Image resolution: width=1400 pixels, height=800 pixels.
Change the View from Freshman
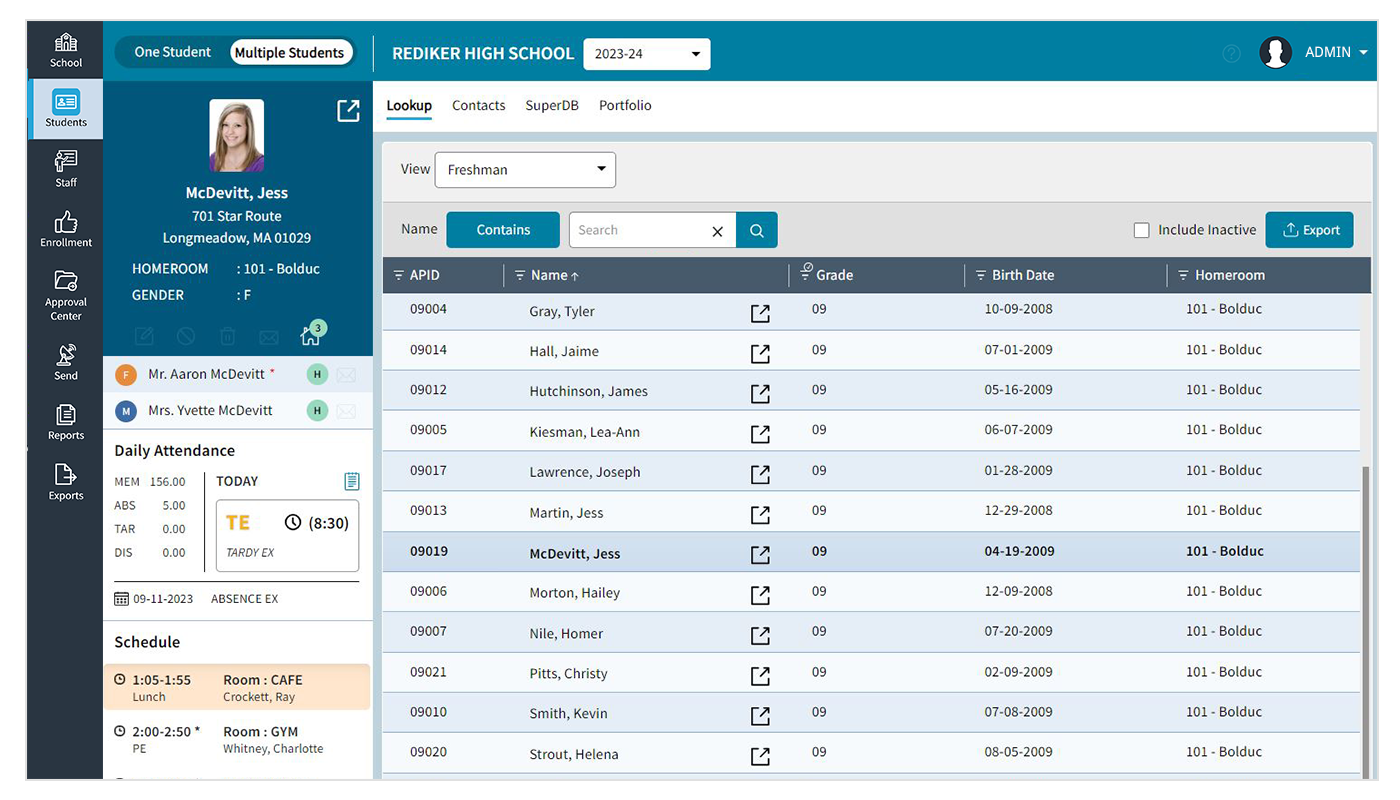pos(525,169)
